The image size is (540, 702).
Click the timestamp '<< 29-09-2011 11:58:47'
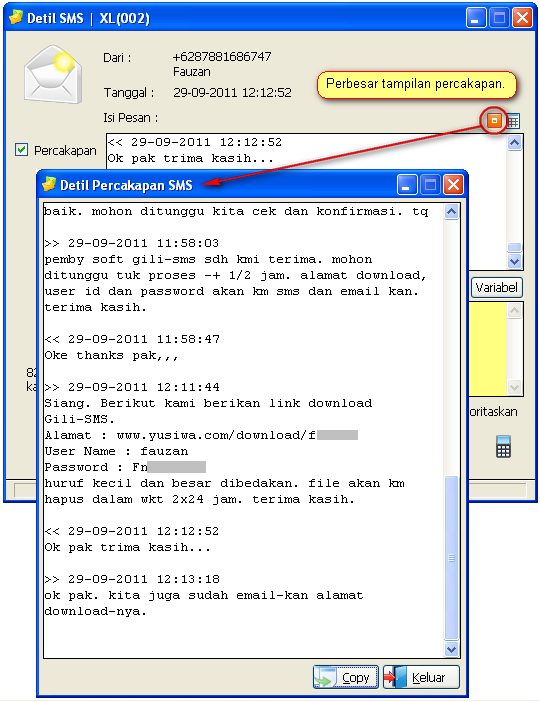tap(132, 339)
